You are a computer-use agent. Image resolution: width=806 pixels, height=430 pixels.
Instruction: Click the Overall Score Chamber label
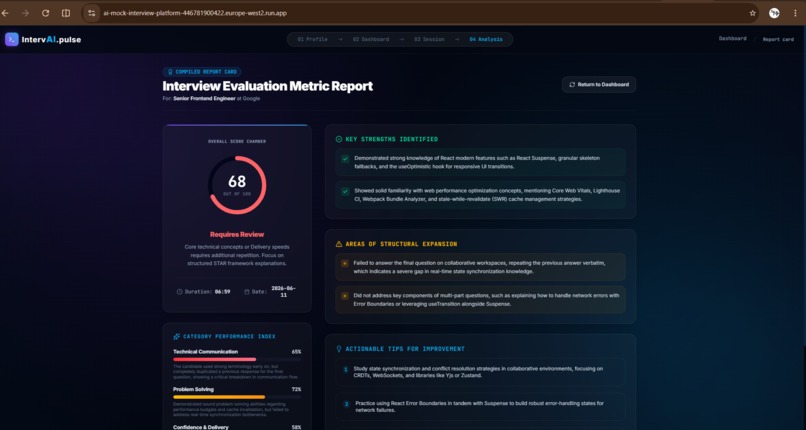(237, 141)
